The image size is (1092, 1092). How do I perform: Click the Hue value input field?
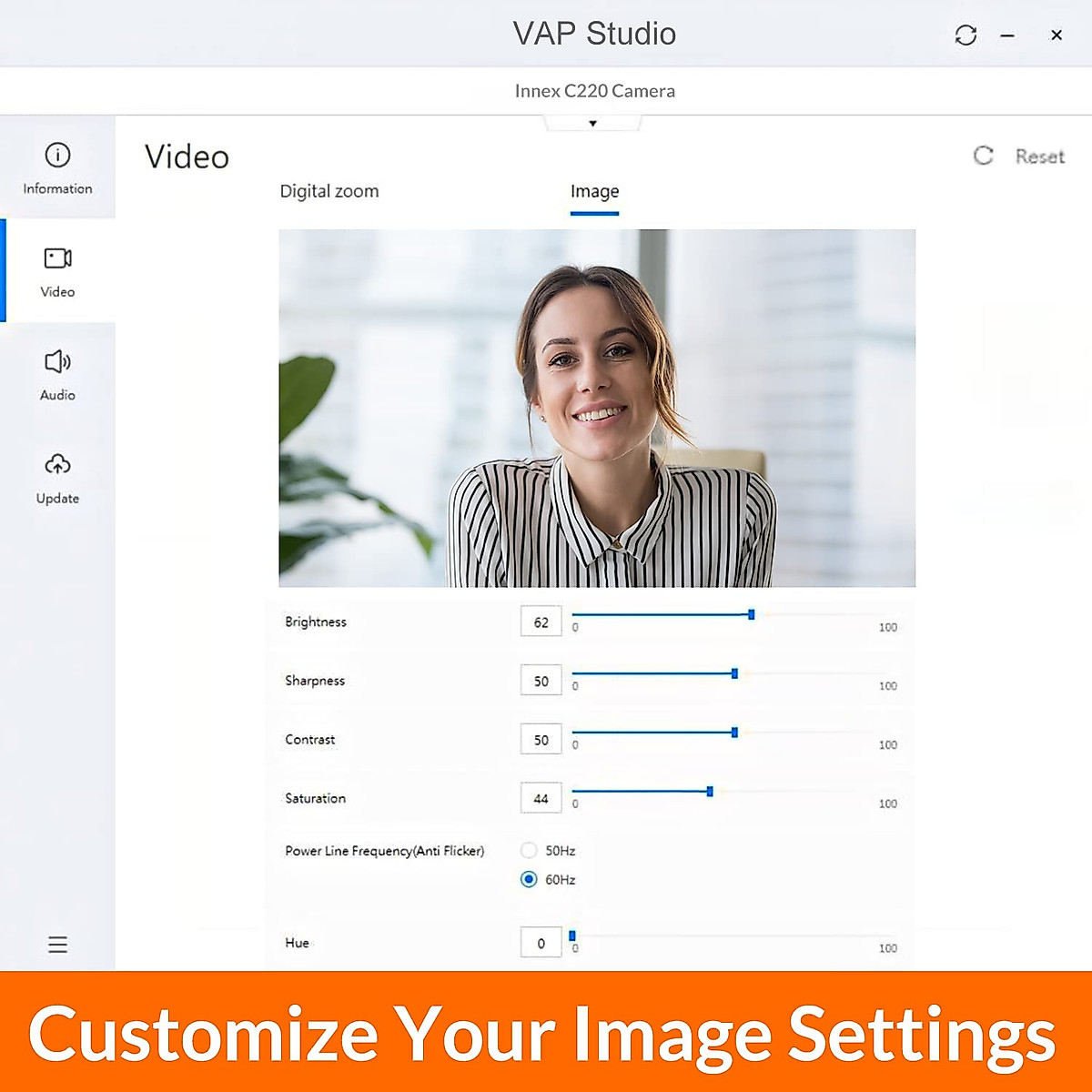coord(541,943)
